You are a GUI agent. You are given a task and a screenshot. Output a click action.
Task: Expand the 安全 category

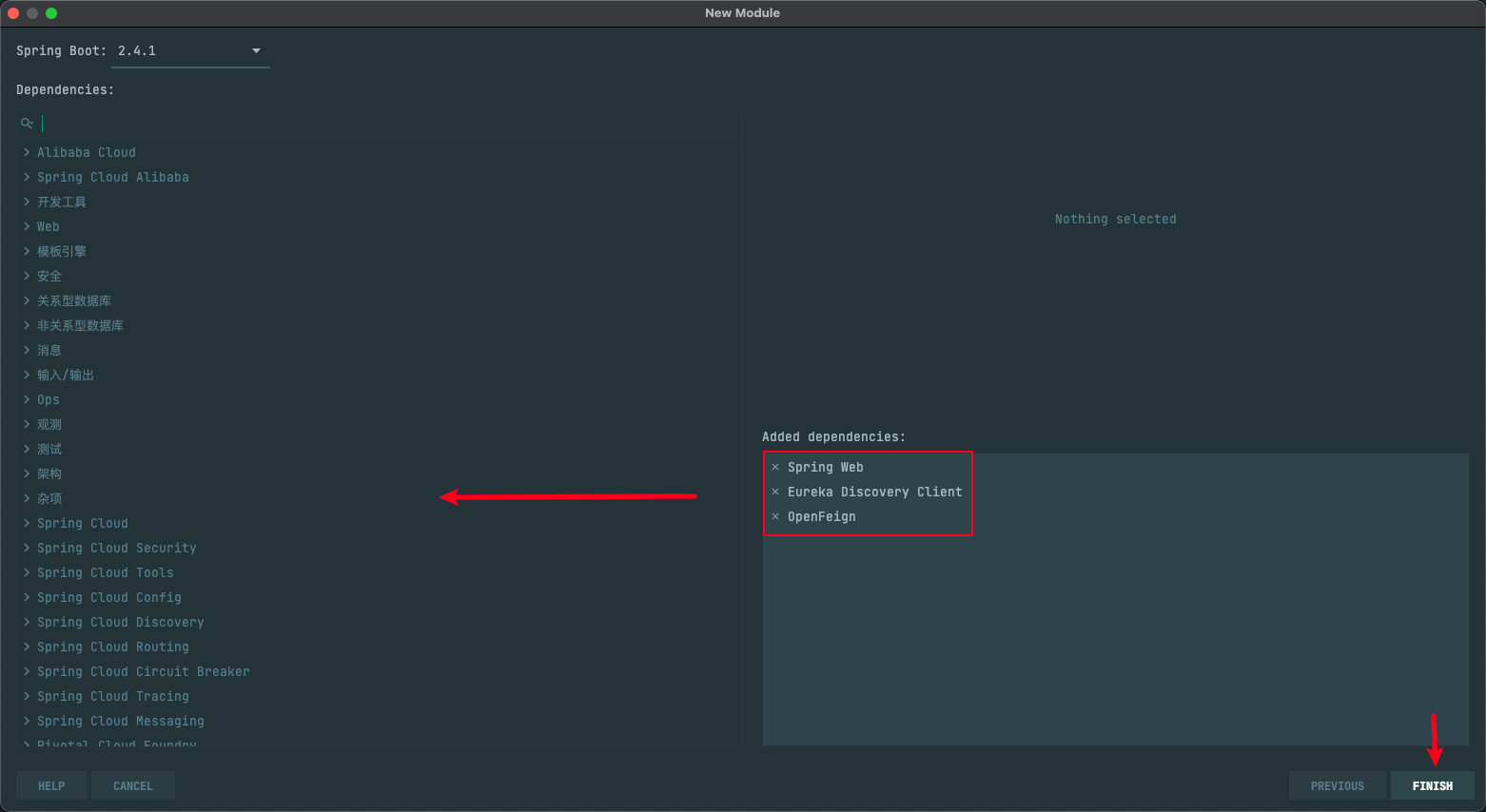click(x=27, y=276)
